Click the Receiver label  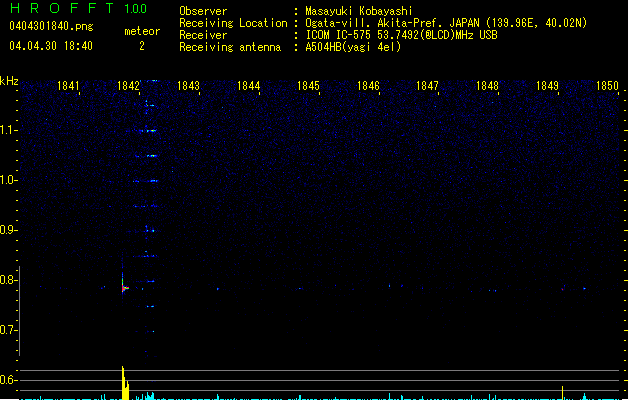pos(203,35)
